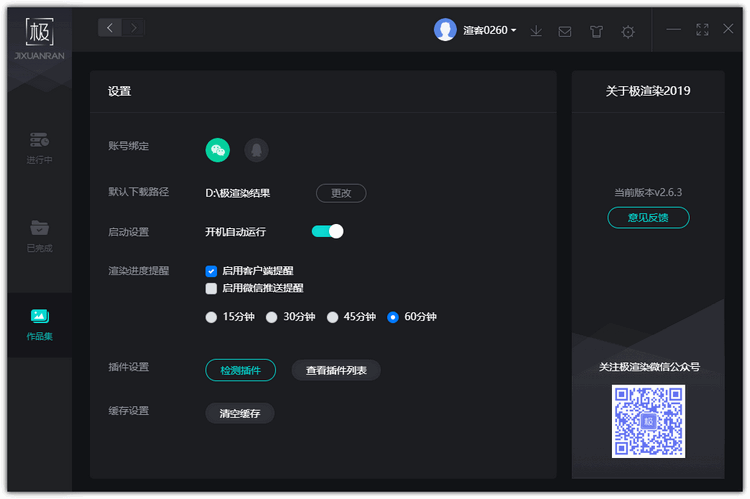Click the WeChat QR code image
Image resolution: width=750 pixels, height=499 pixels.
point(648,421)
